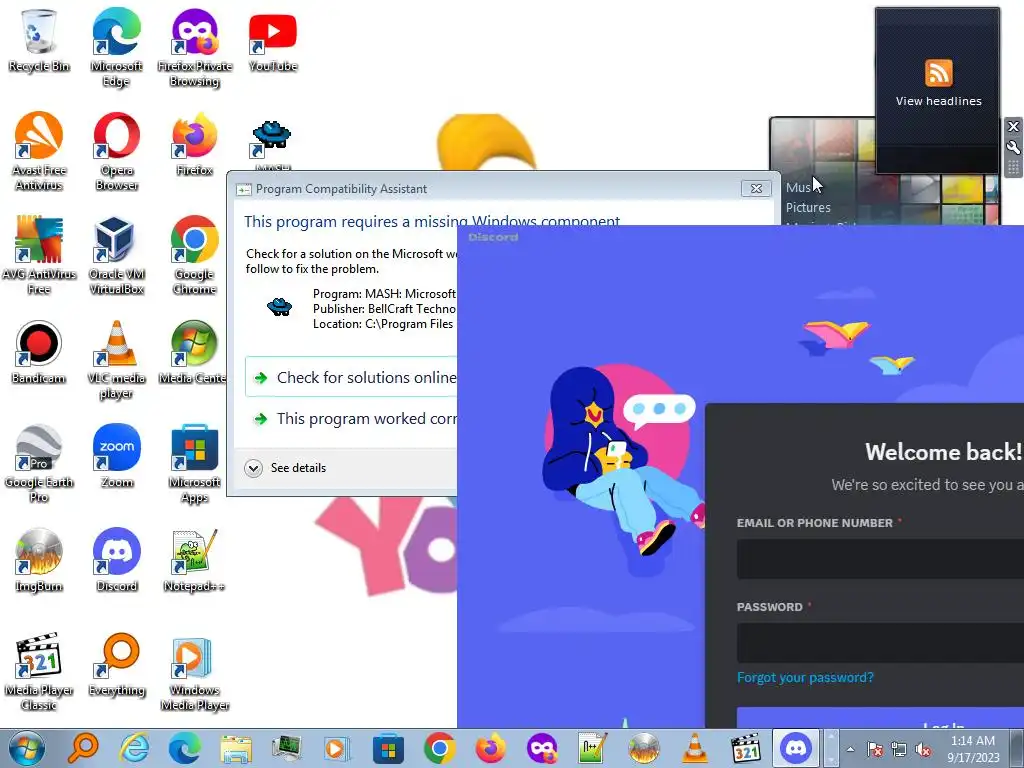Viewport: 1024px width, 768px height.
Task: Open Microsoft Store apps from the taskbar
Action: click(x=389, y=748)
